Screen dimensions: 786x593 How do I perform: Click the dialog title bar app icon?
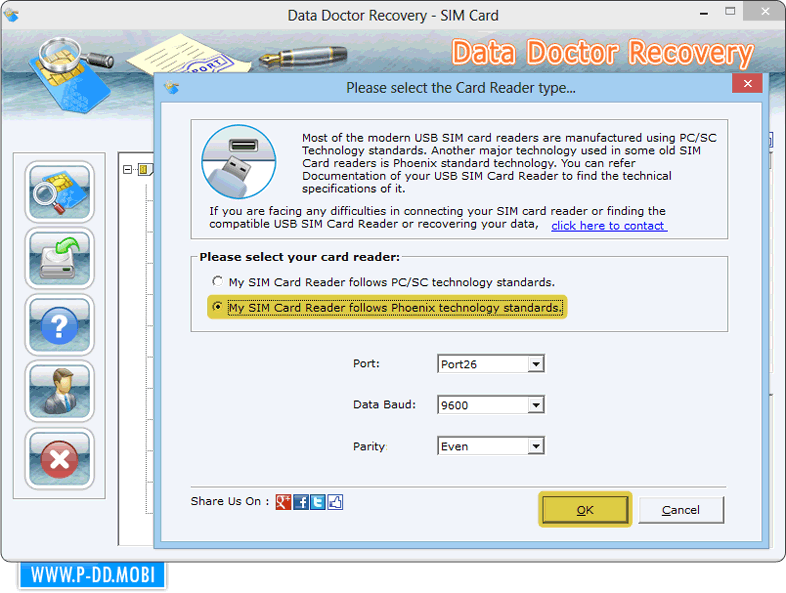(172, 88)
